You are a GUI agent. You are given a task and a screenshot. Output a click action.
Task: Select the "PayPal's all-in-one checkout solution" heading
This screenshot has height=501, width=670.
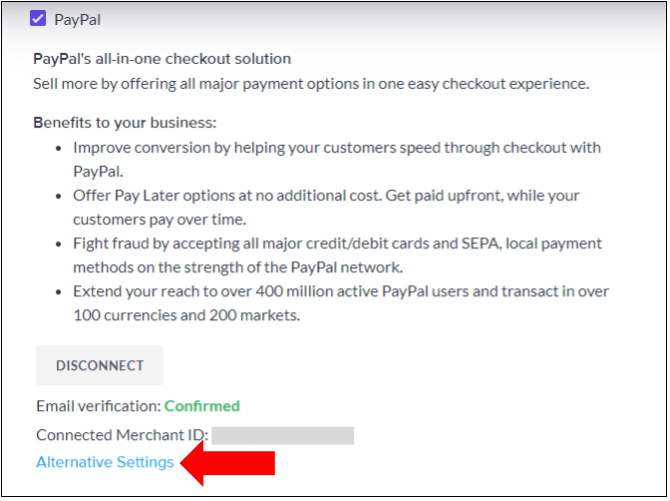(x=162, y=59)
